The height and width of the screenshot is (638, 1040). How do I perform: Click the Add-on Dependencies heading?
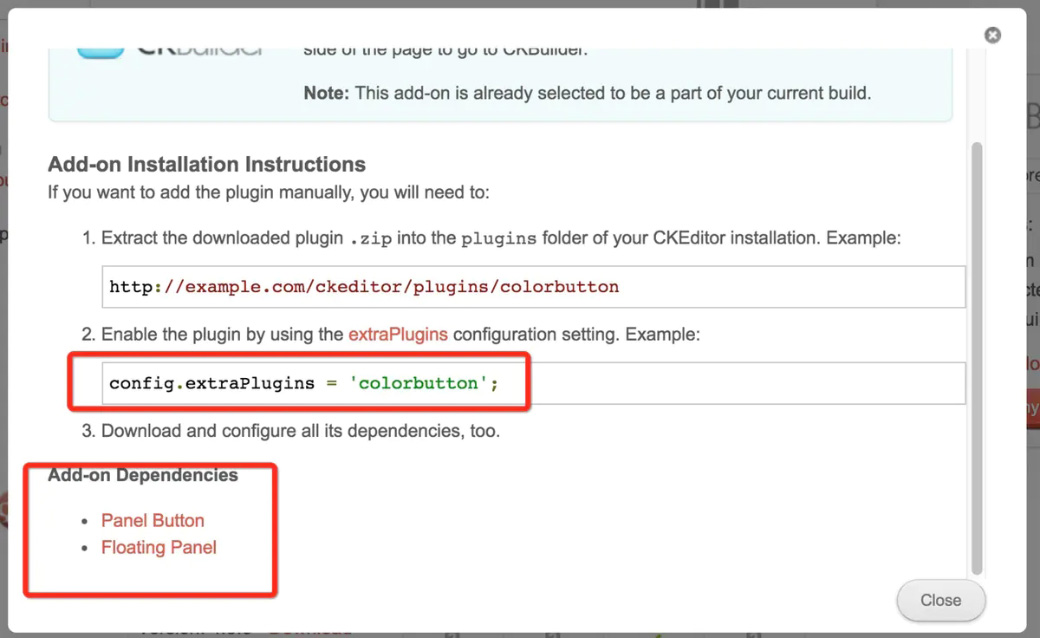(x=142, y=475)
